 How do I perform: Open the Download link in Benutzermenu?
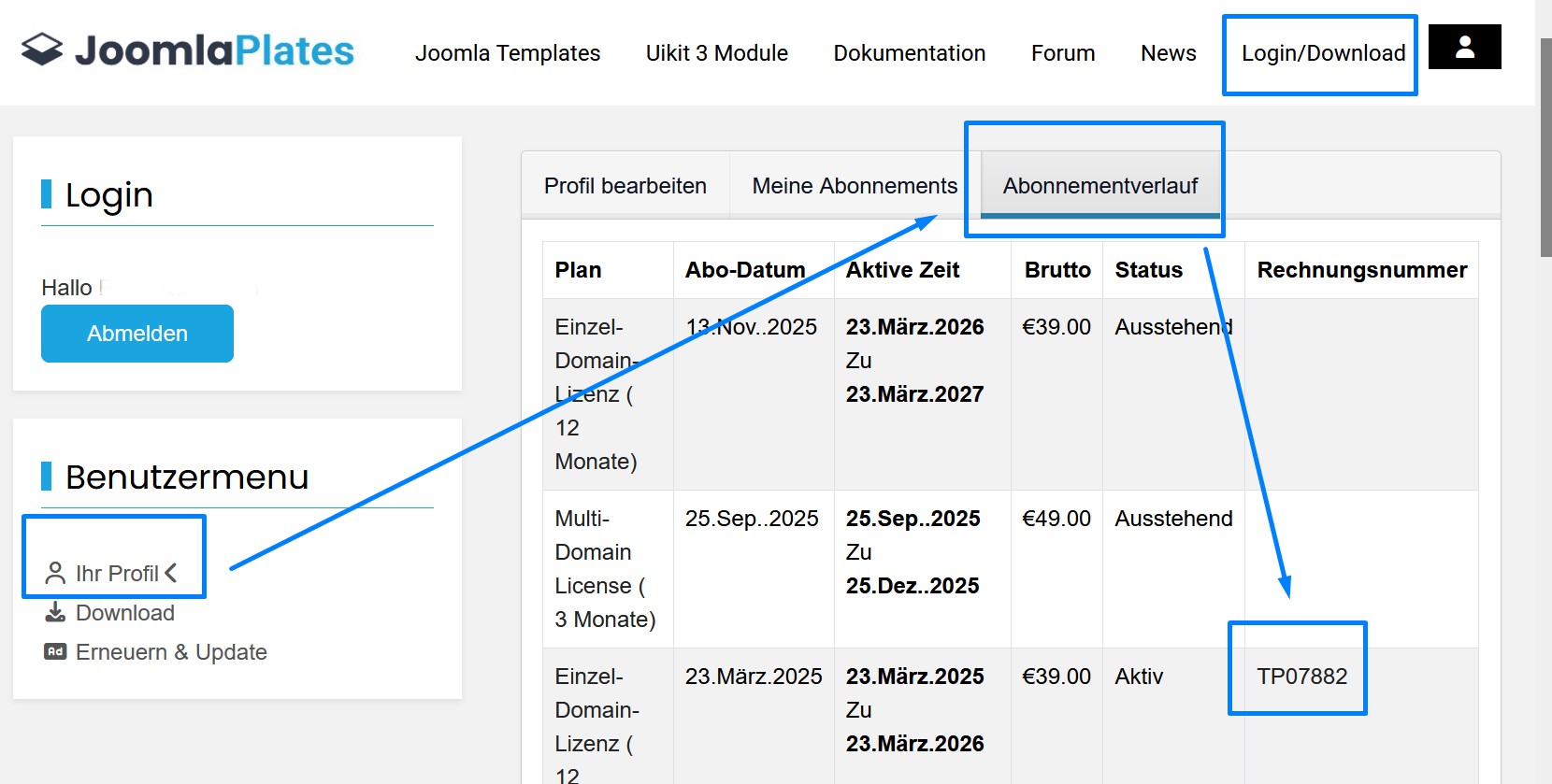click(x=125, y=613)
